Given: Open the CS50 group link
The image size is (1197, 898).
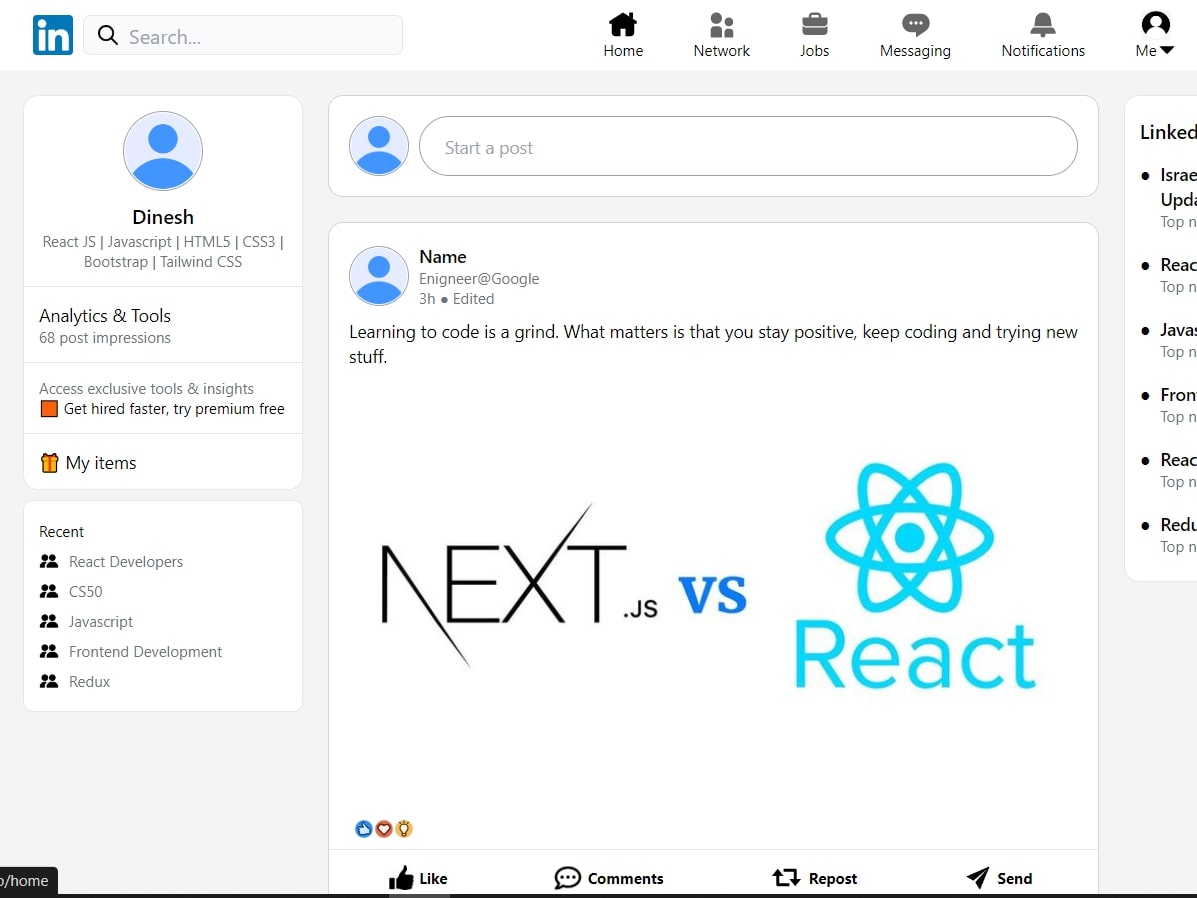Looking at the screenshot, I should 85,592.
